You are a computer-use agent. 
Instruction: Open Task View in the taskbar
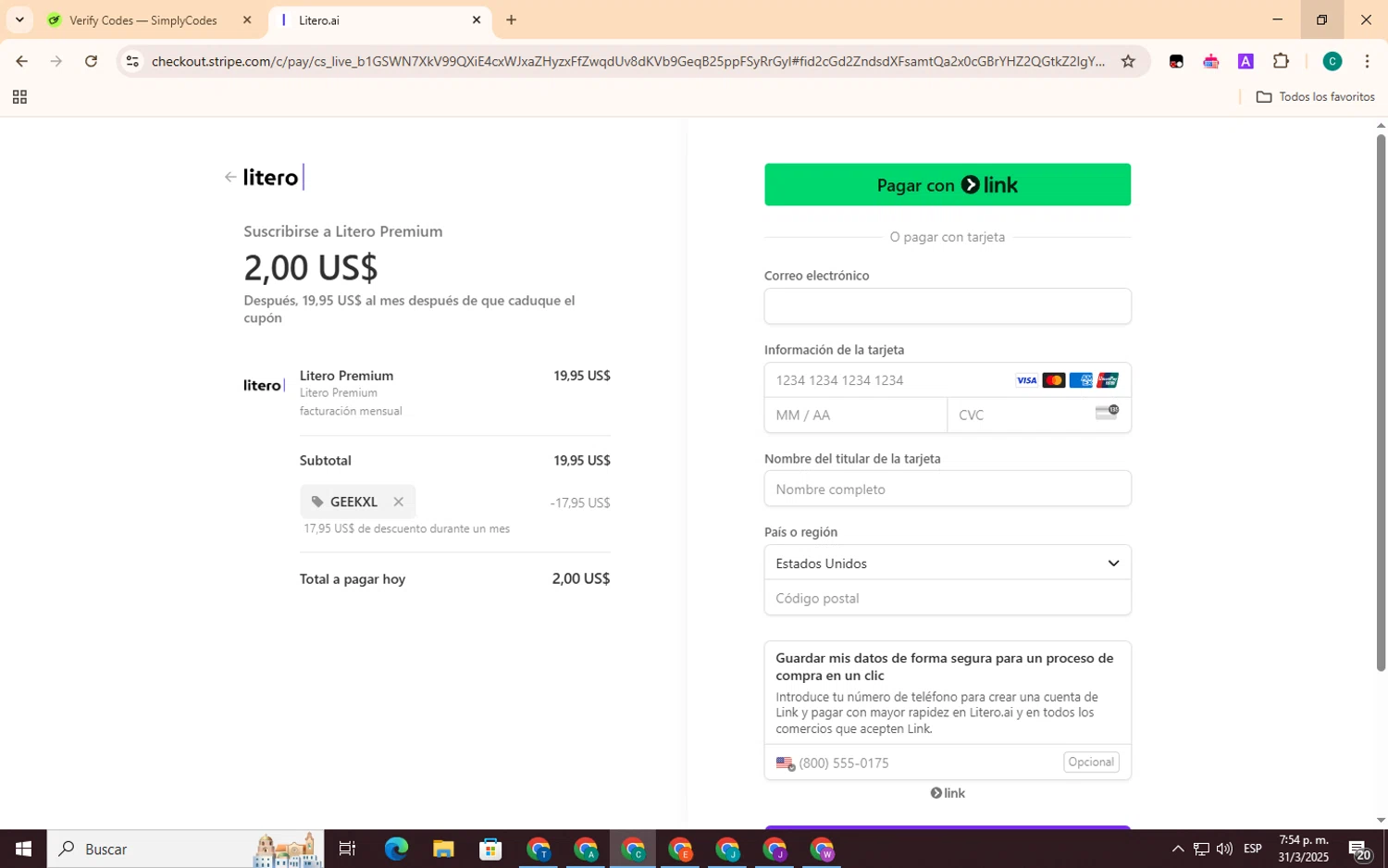(x=347, y=849)
